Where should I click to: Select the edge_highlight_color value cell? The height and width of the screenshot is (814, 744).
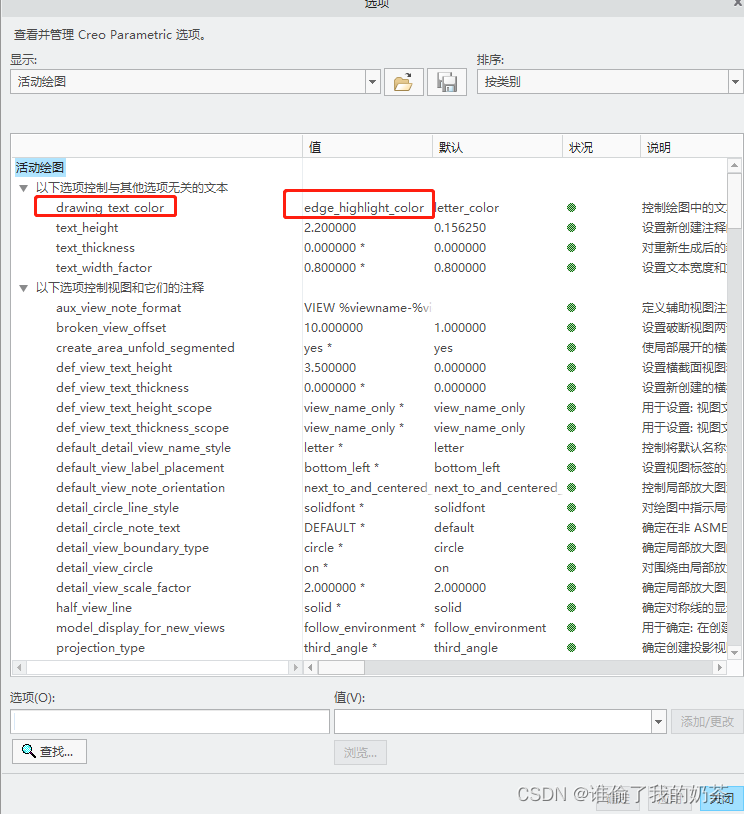pos(364,208)
